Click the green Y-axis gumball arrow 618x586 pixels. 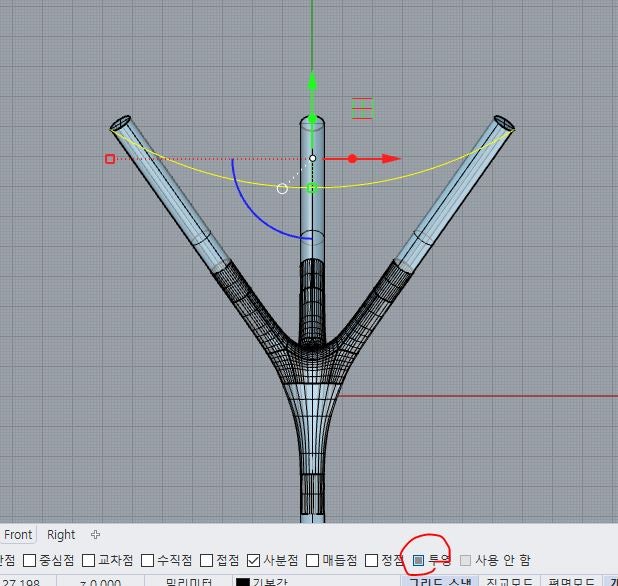pyautogui.click(x=312, y=84)
